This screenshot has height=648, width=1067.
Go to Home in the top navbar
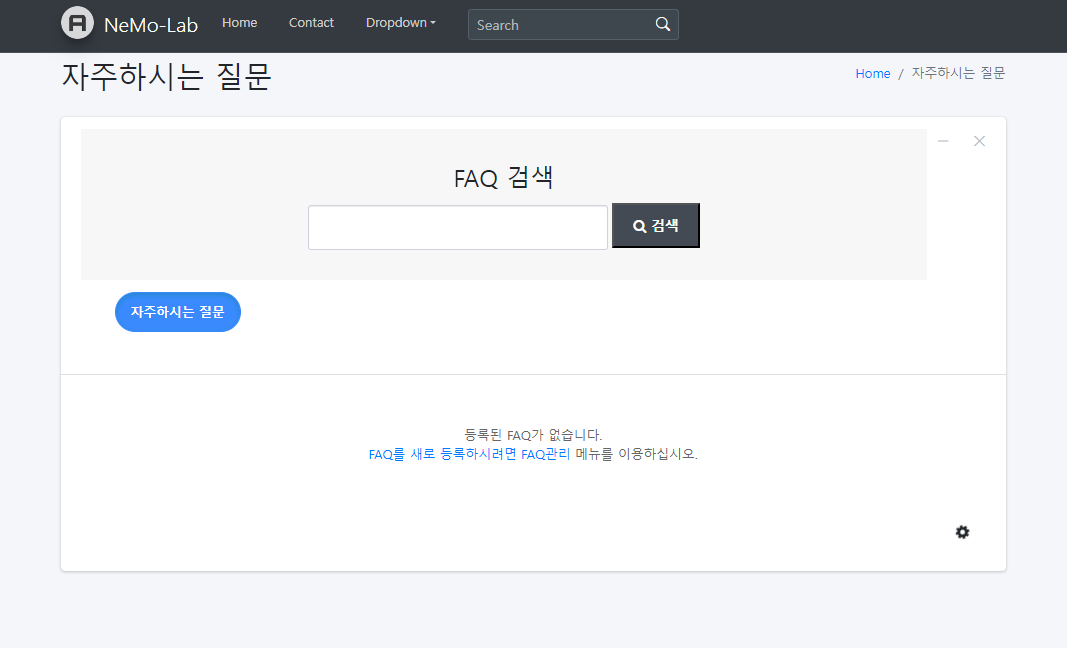coord(239,23)
